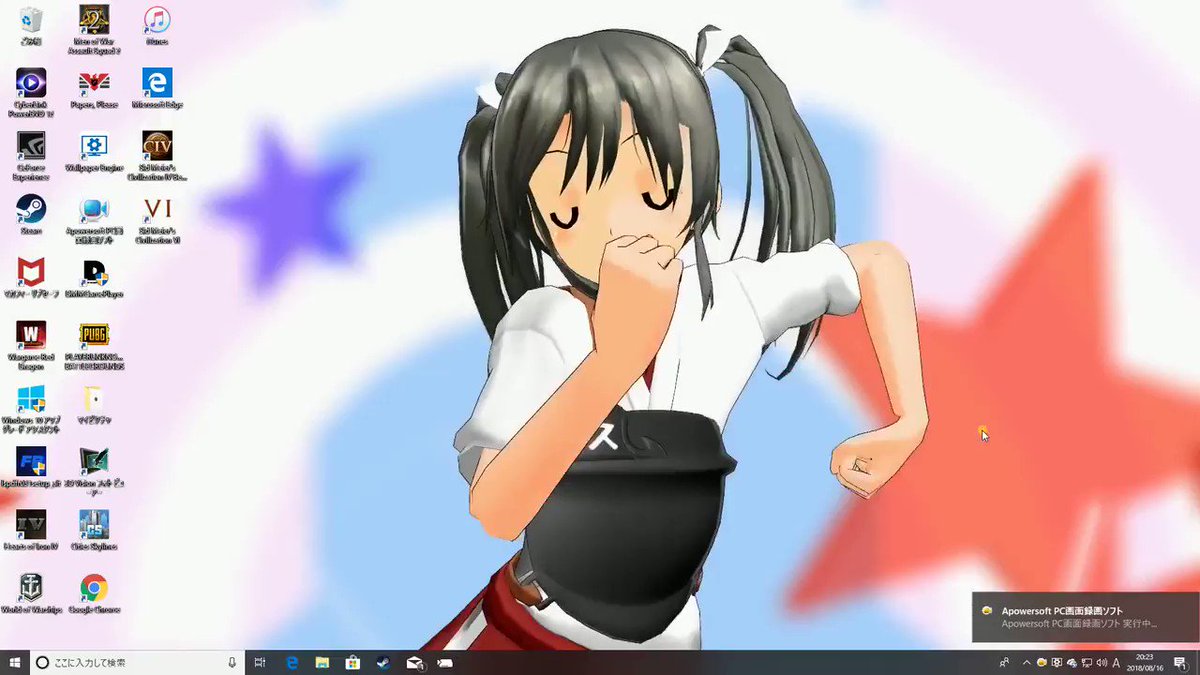
Task: Open World of Warships shortcut
Action: click(31, 594)
